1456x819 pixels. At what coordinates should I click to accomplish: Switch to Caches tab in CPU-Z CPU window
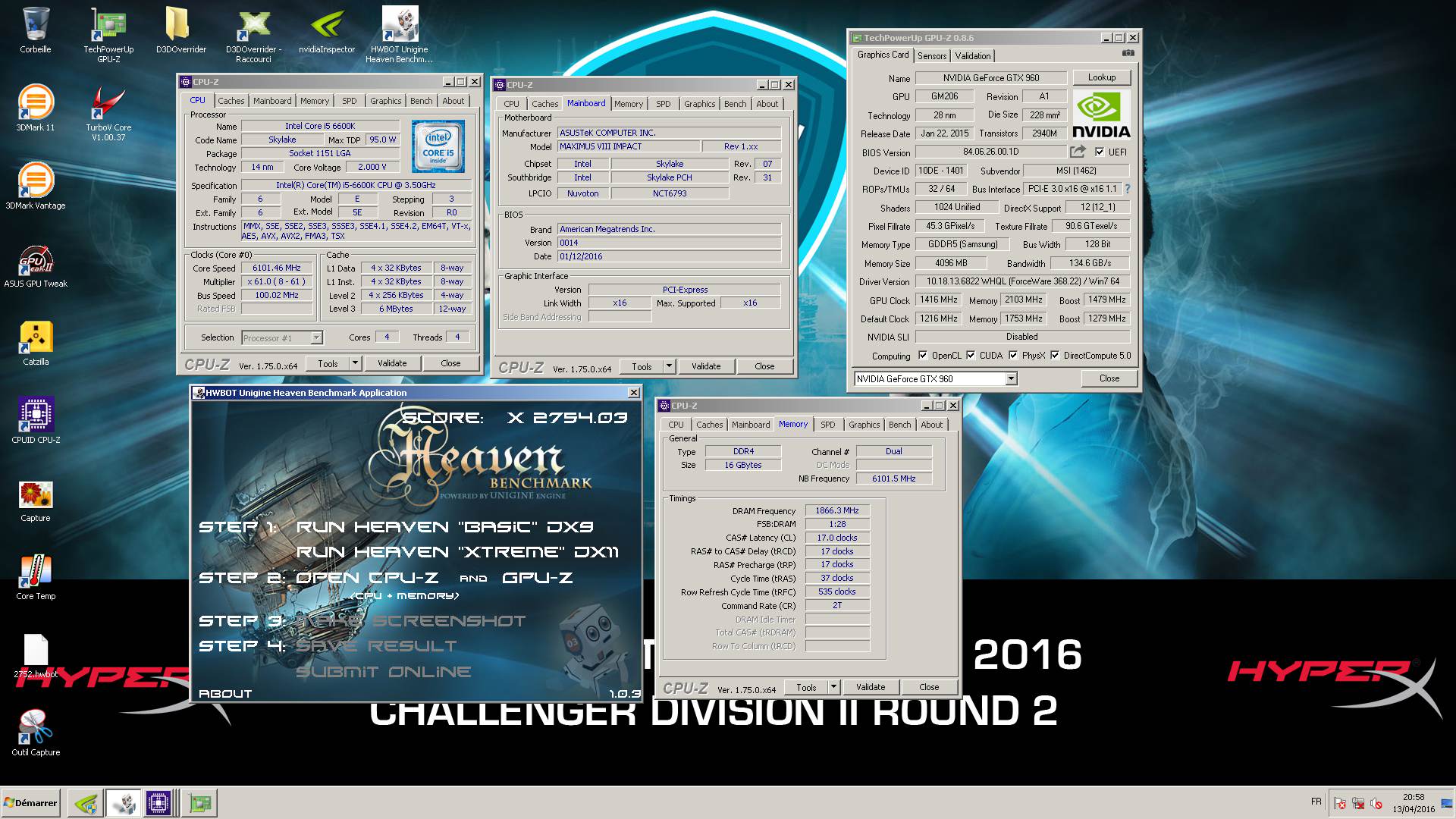point(231,101)
